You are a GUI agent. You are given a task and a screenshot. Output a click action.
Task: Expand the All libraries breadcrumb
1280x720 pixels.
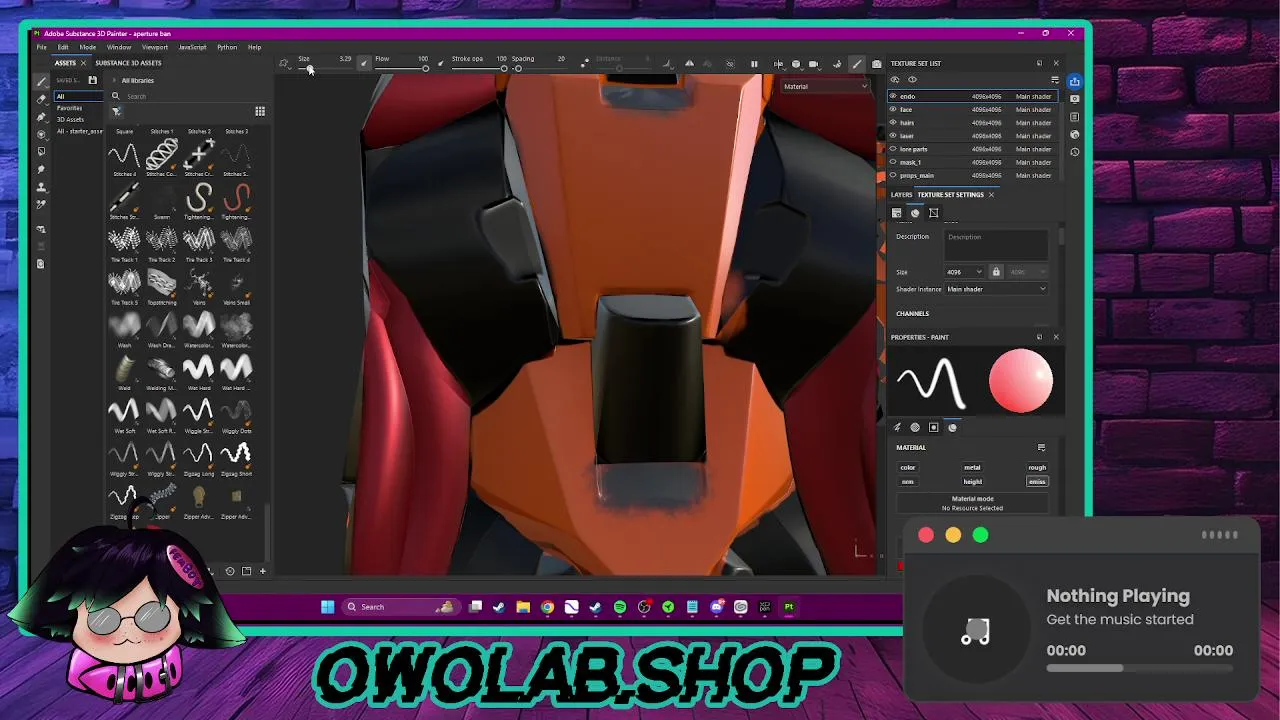tap(114, 80)
